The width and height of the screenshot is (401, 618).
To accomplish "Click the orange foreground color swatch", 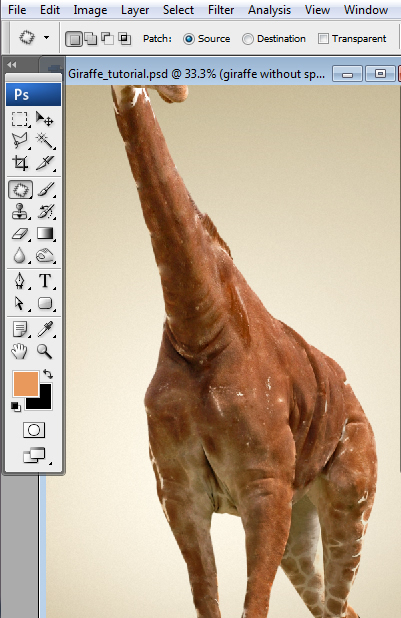I will [25, 383].
